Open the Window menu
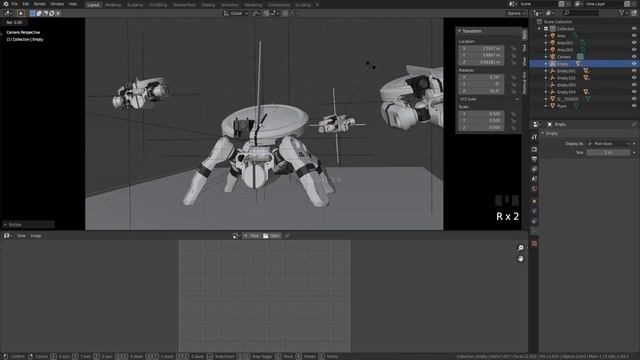 (x=57, y=4)
